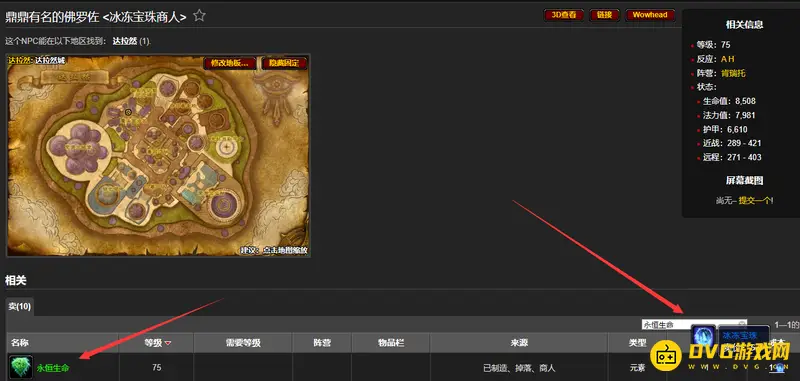Open the 永恒生命 item link
800x381 pixels.
point(53,368)
